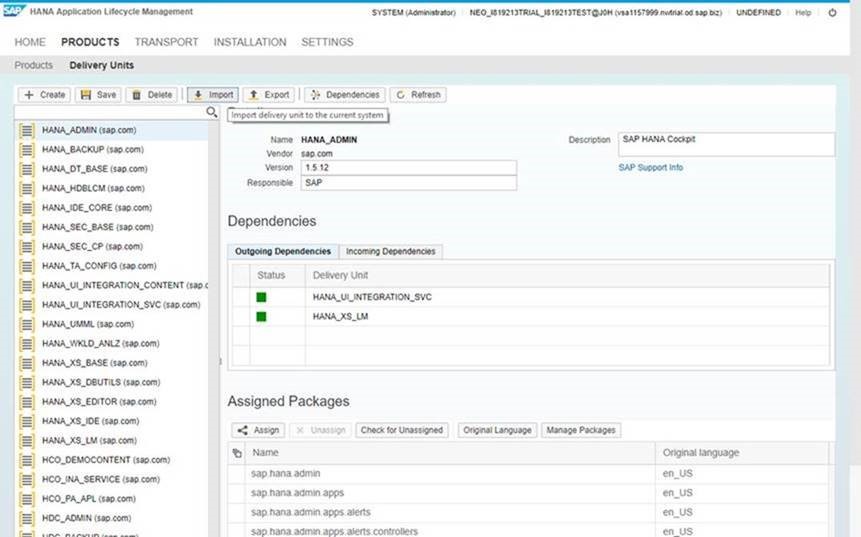861x537 pixels.
Task: Show the Outgoing Dependencies tab
Action: click(283, 251)
